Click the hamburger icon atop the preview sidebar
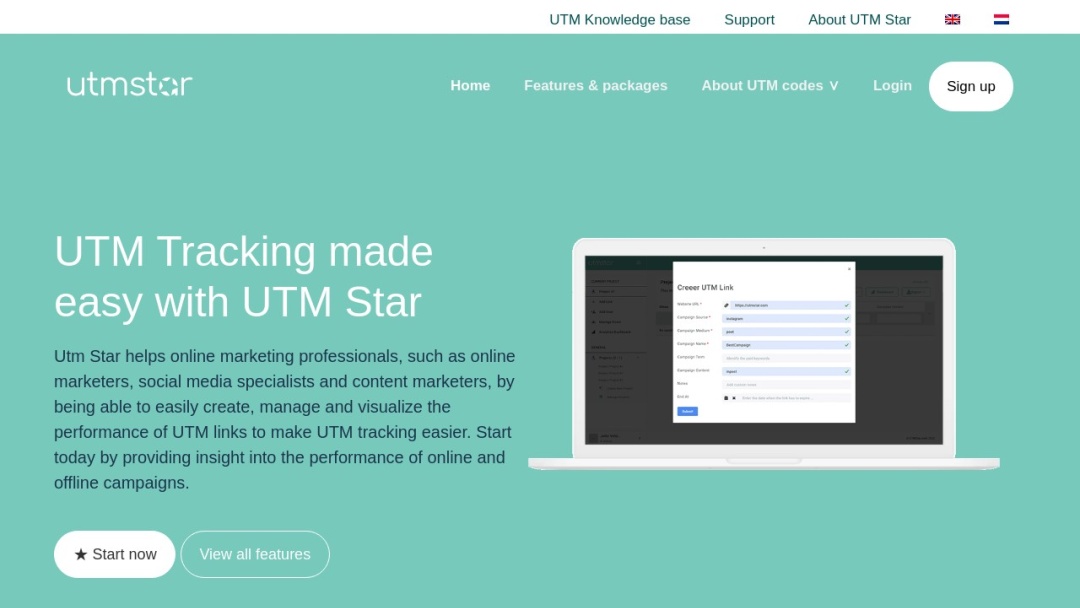The width and height of the screenshot is (1080, 608). [639, 262]
